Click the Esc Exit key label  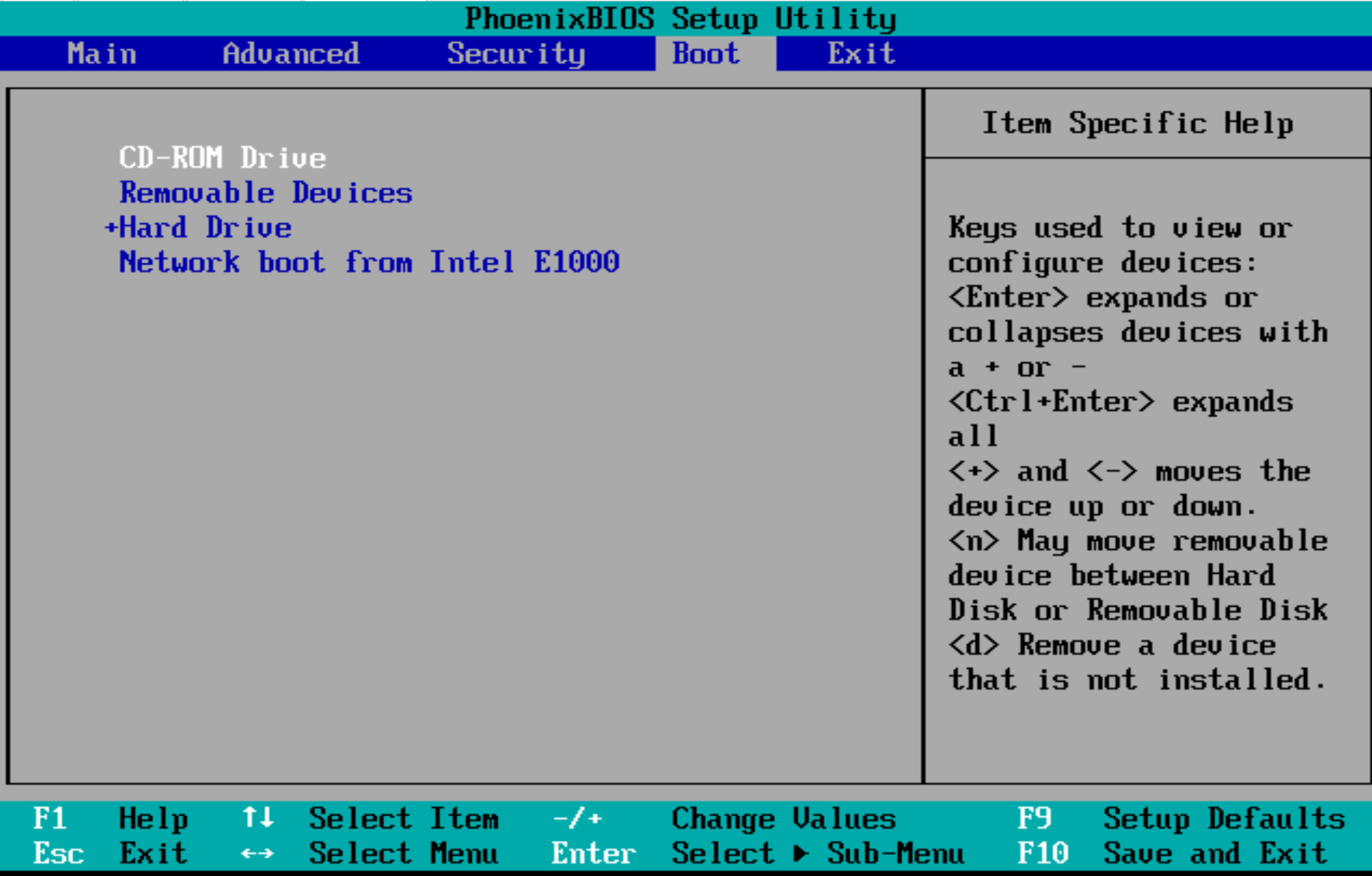58,853
